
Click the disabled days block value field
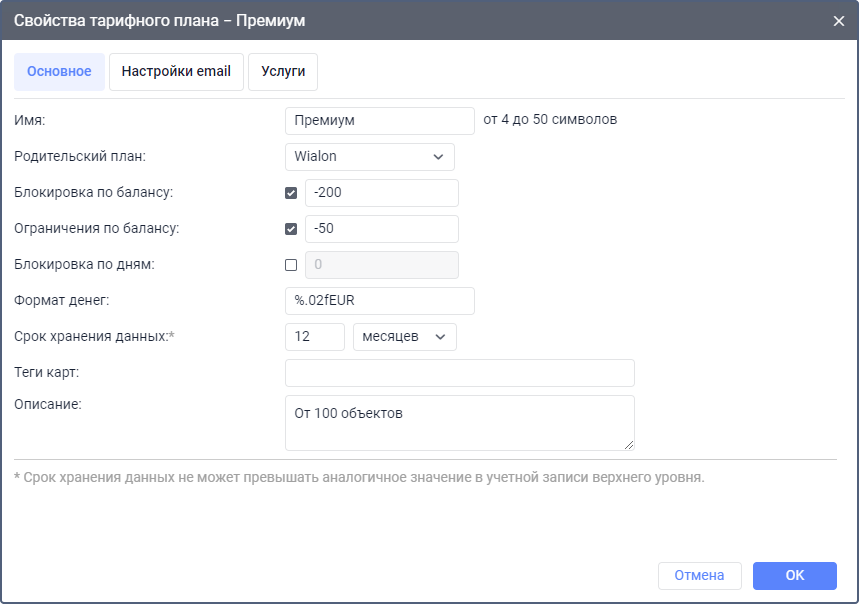(381, 265)
